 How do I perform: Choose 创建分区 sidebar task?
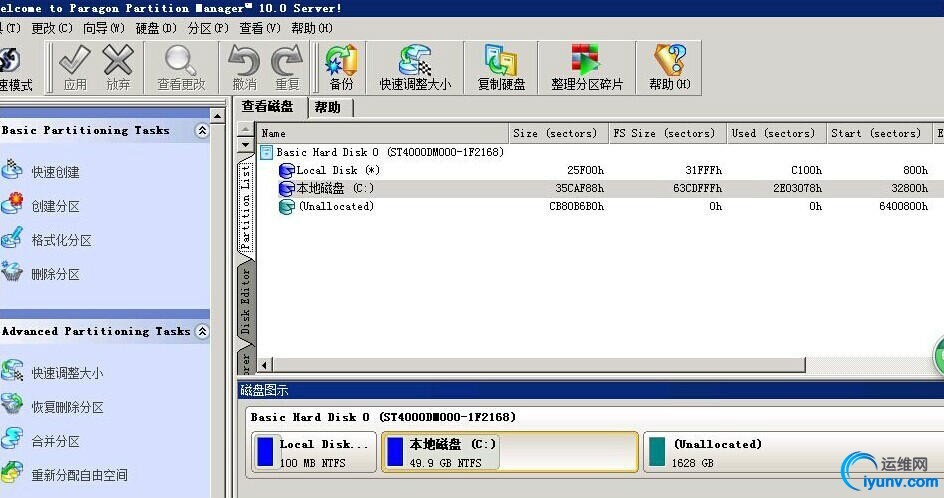pyautogui.click(x=55, y=207)
